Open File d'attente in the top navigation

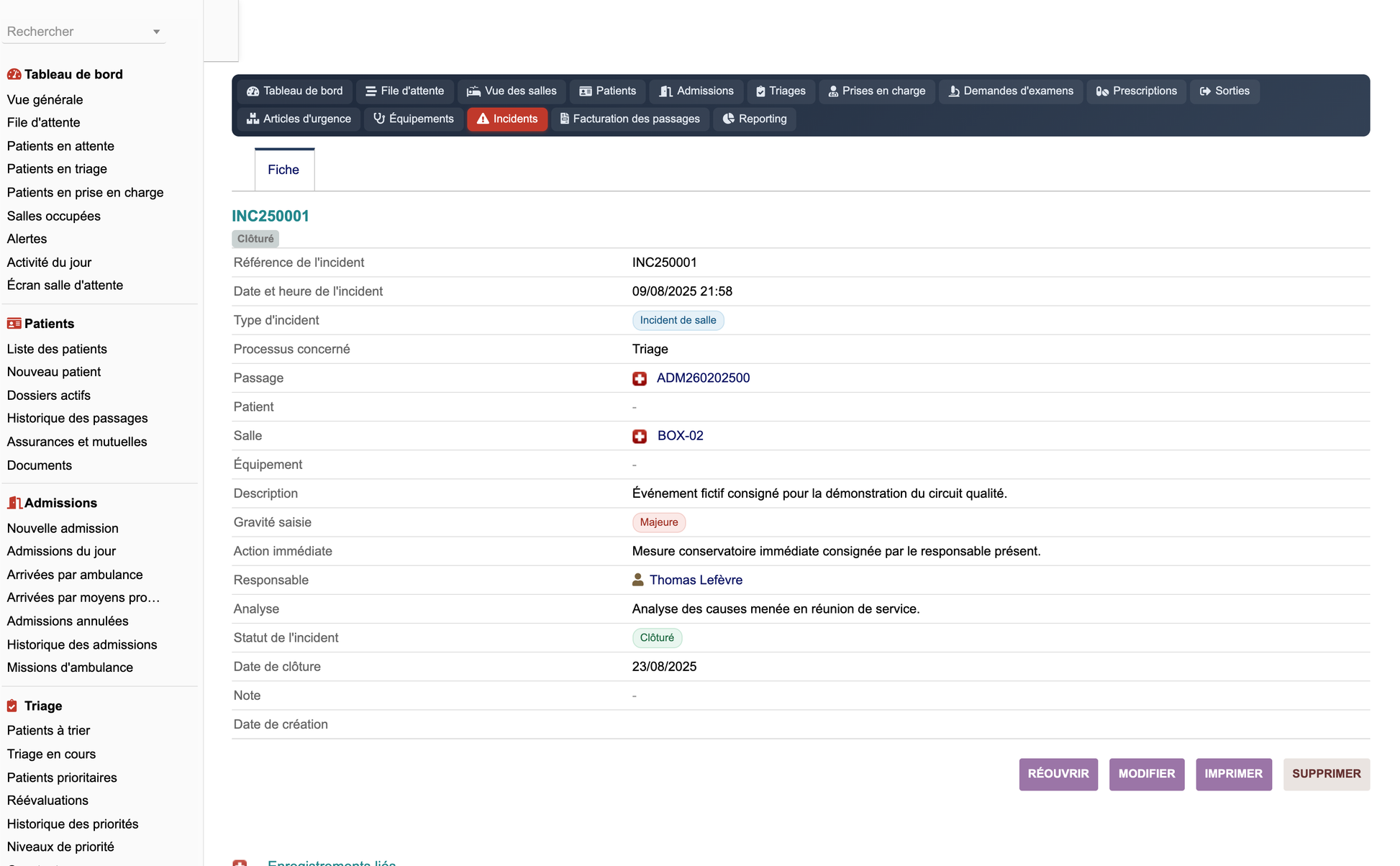tap(405, 91)
